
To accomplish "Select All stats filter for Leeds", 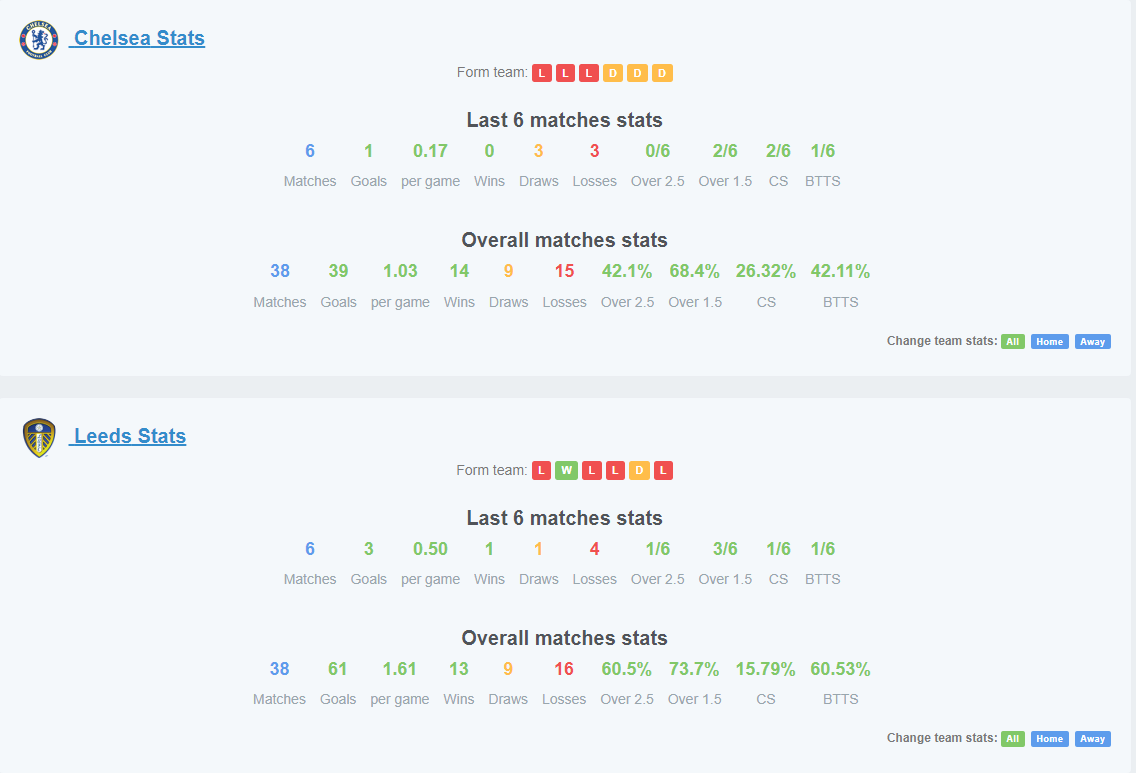I will pyautogui.click(x=1013, y=739).
